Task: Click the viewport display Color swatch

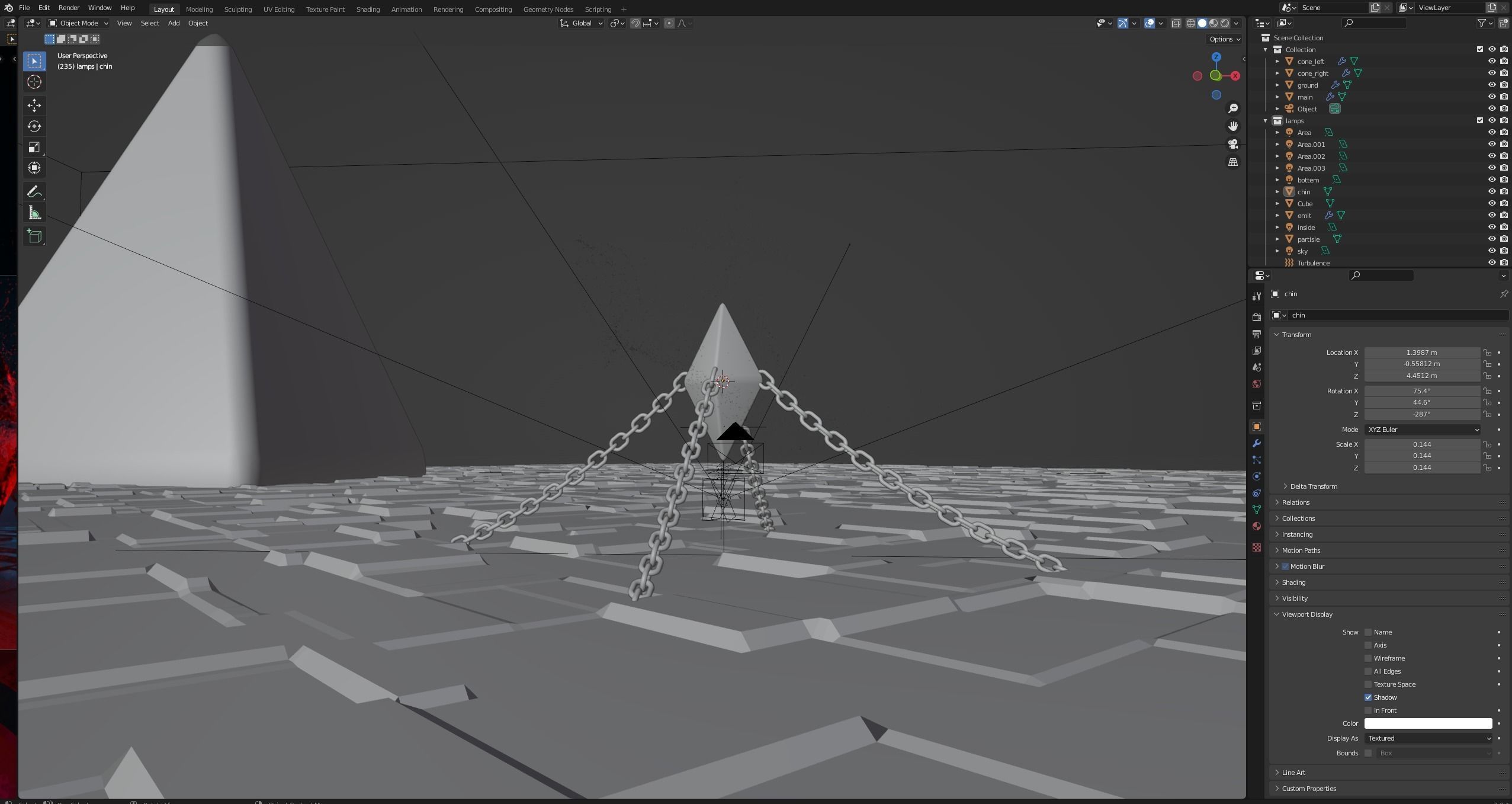Action: (1428, 723)
